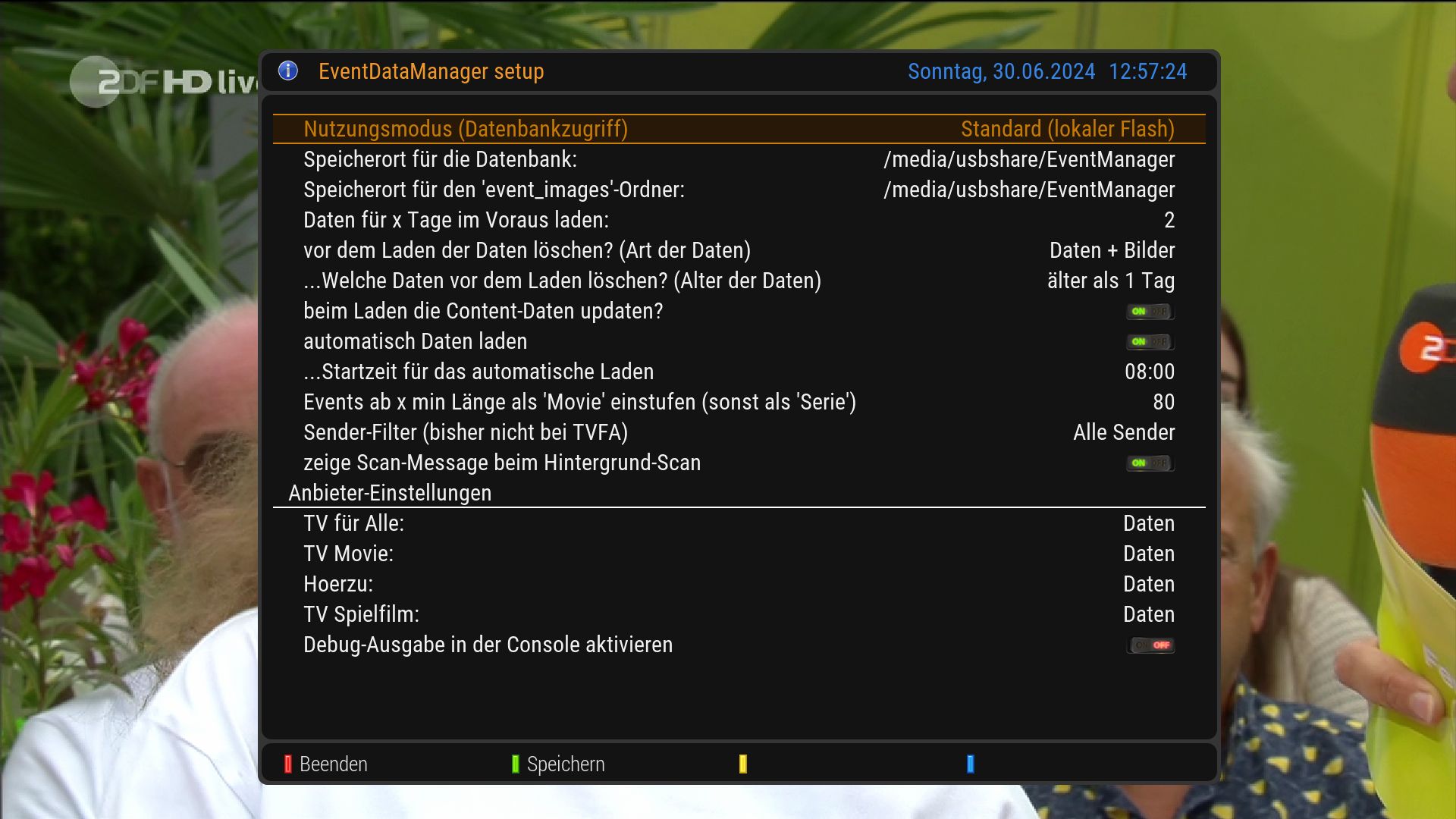Toggle 'beim Laden die Content-Daten updaten' switch
This screenshot has width=1456, height=819.
click(1150, 312)
